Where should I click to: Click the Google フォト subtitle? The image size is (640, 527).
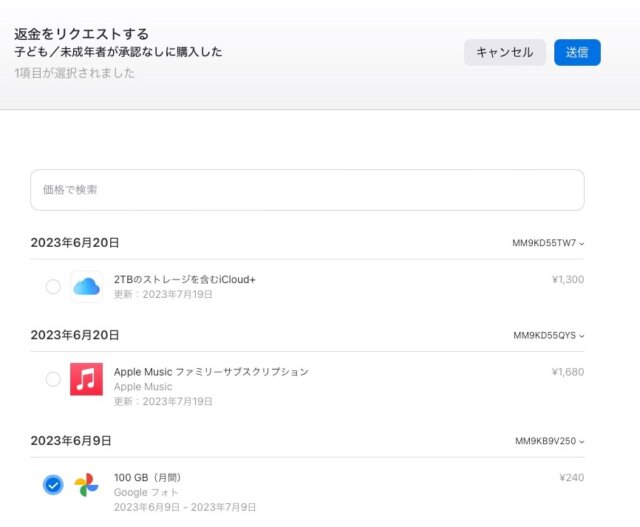[146, 492]
